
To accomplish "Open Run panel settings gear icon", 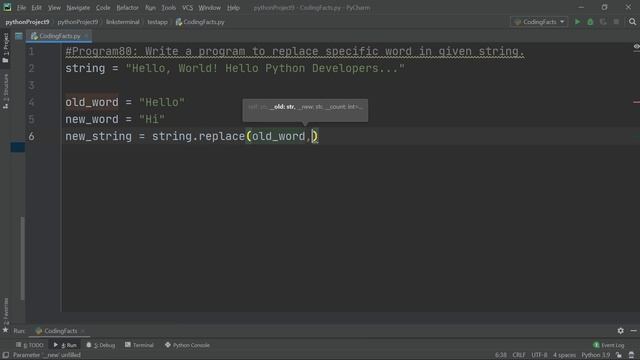I will (x=620, y=331).
